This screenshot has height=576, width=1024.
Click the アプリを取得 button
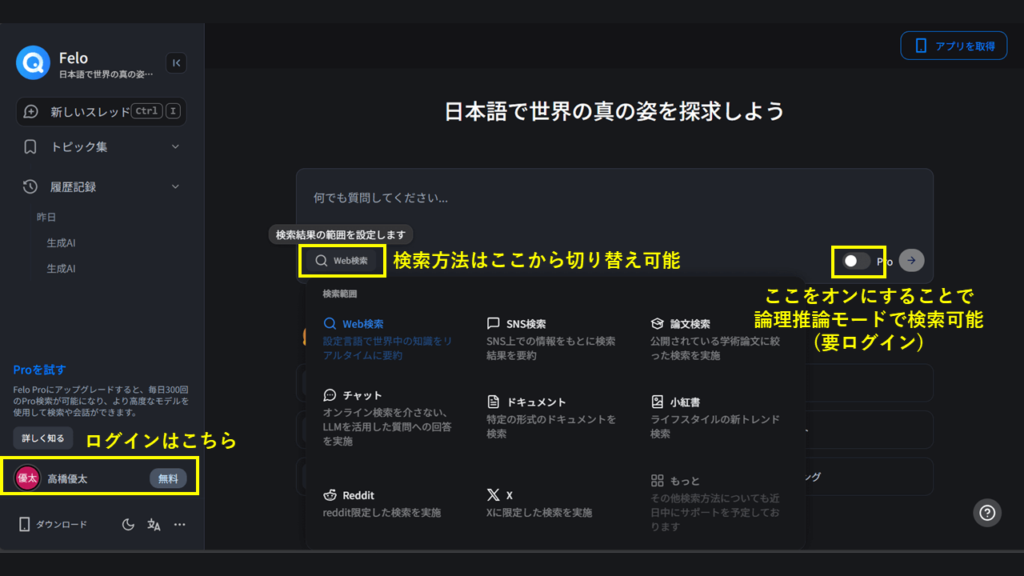pos(954,46)
